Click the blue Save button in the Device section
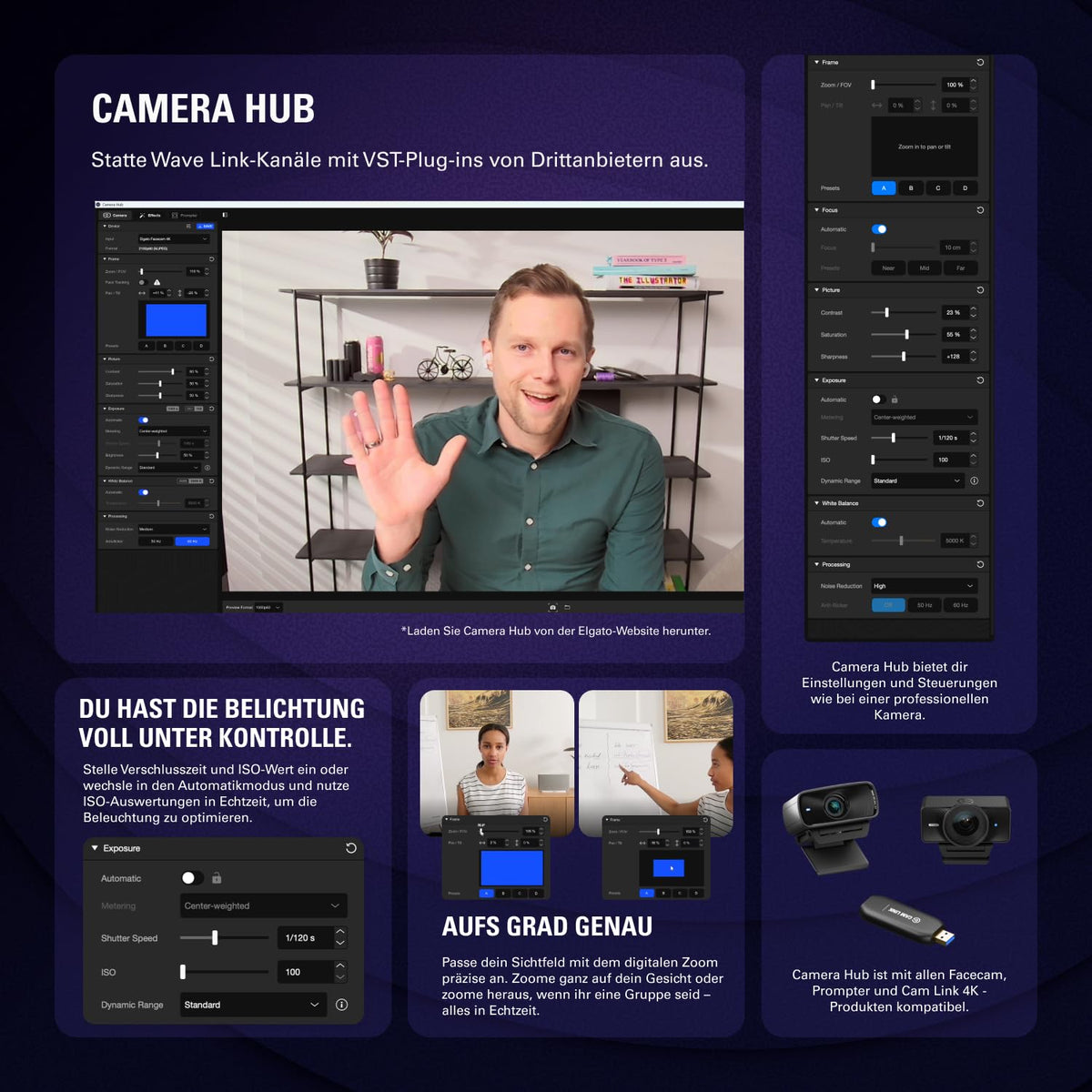Viewport: 1092px width, 1092px height. point(205,226)
